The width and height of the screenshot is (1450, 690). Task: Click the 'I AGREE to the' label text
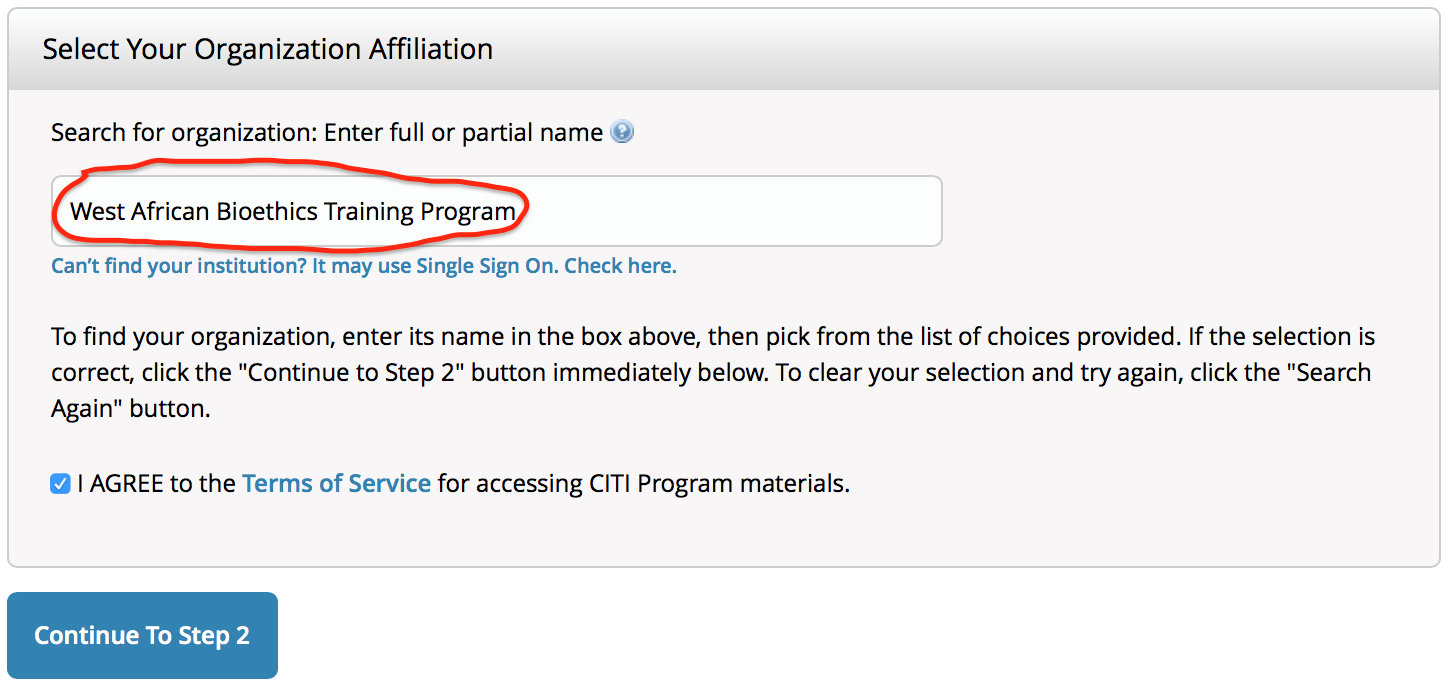(157, 484)
